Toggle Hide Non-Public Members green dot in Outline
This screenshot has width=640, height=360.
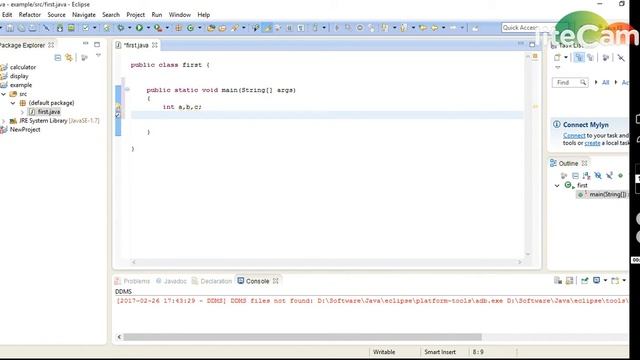pos(620,176)
